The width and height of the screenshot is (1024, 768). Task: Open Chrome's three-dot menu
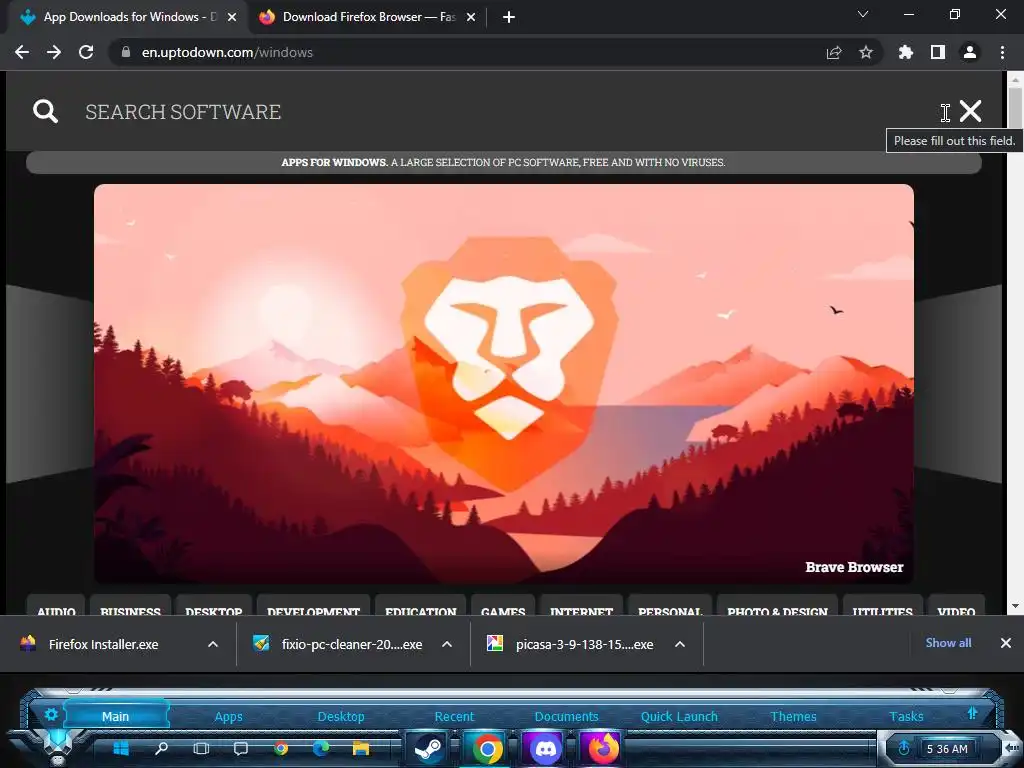point(1002,52)
